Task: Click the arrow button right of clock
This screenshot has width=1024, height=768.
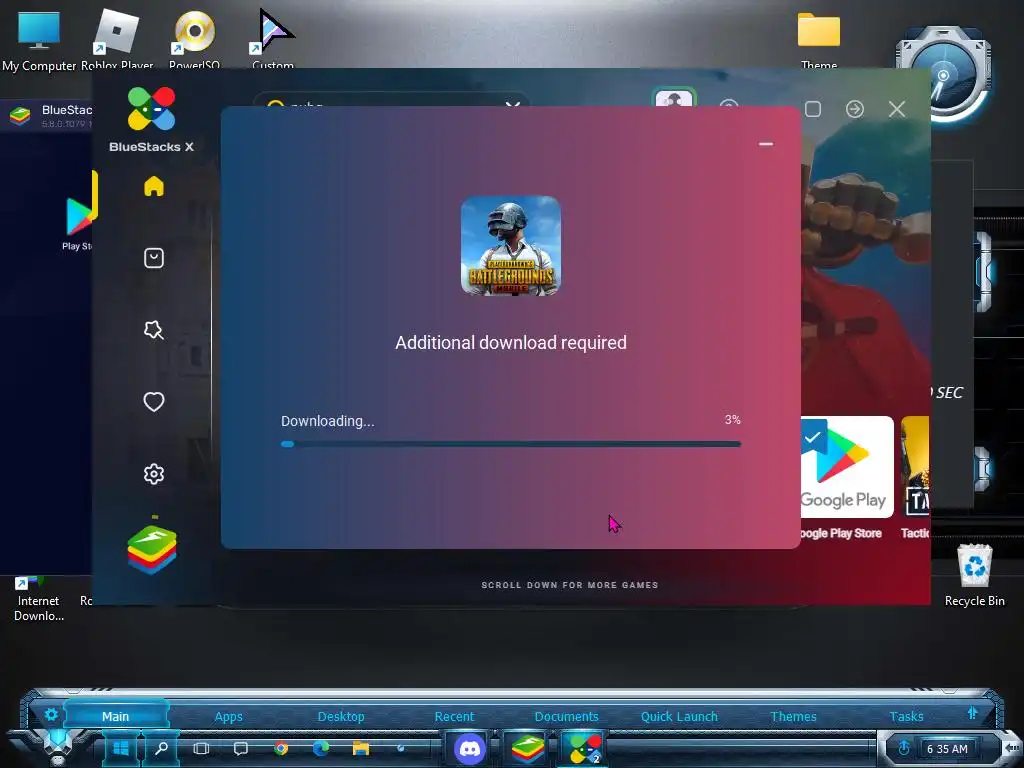Action: [x=1012, y=748]
